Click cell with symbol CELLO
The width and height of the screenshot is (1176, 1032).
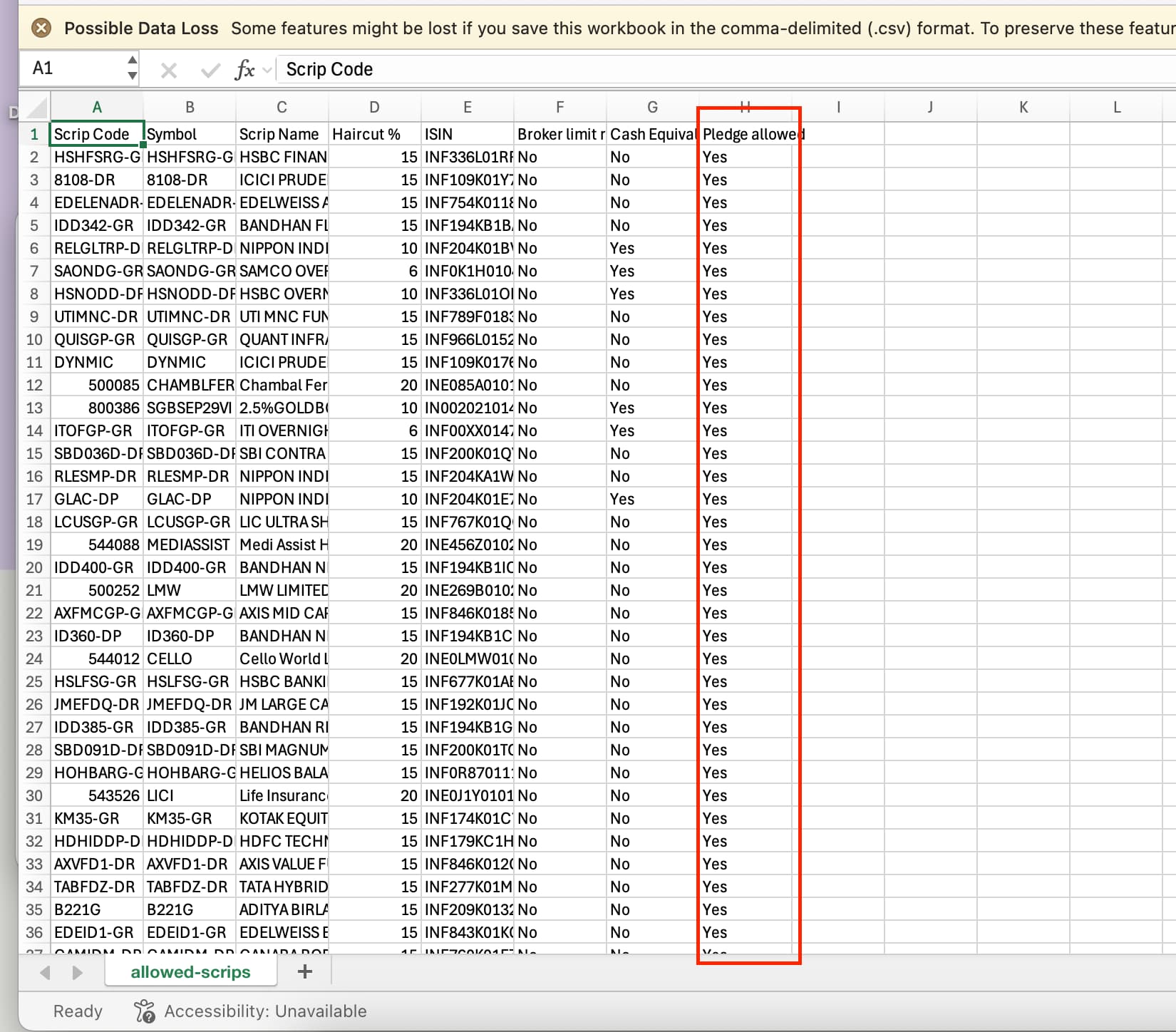tap(190, 659)
